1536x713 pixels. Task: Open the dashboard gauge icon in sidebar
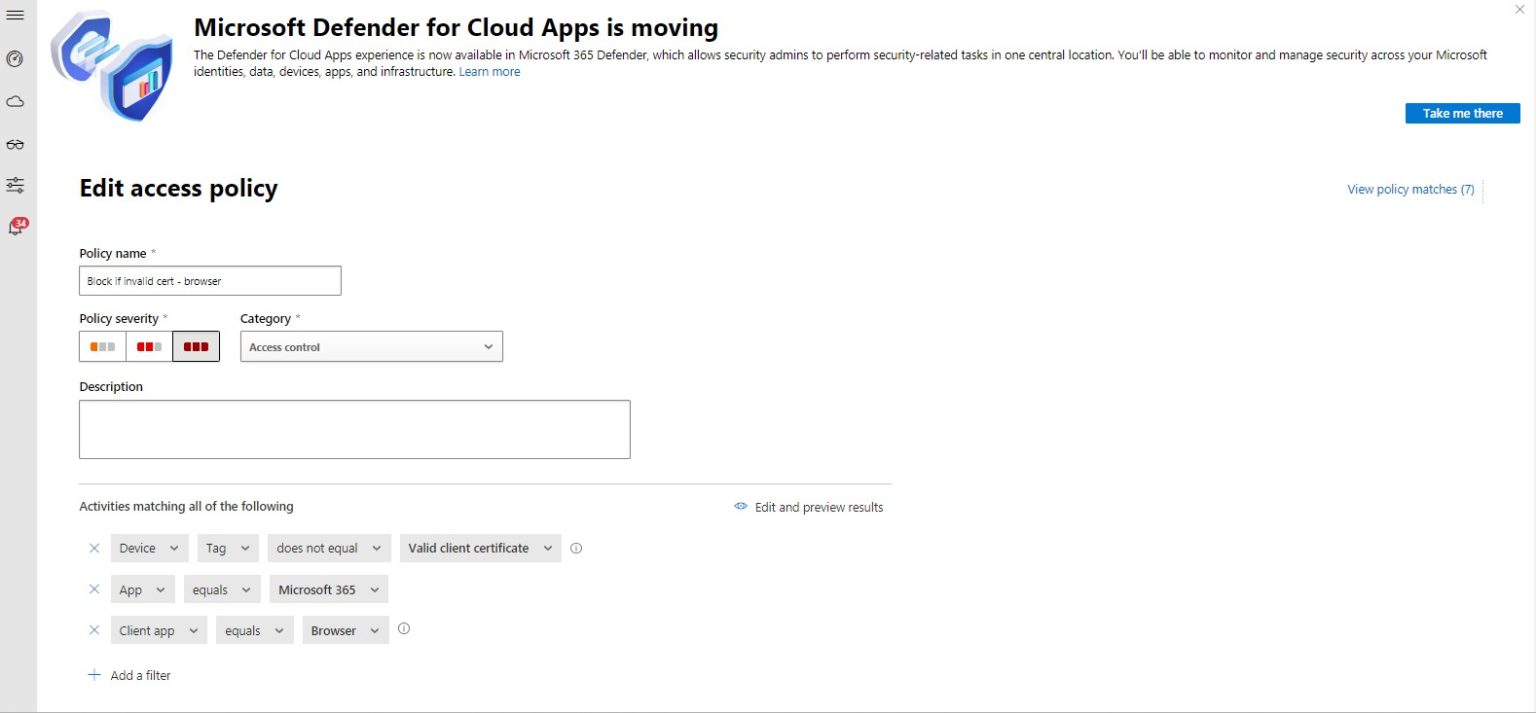pos(14,59)
